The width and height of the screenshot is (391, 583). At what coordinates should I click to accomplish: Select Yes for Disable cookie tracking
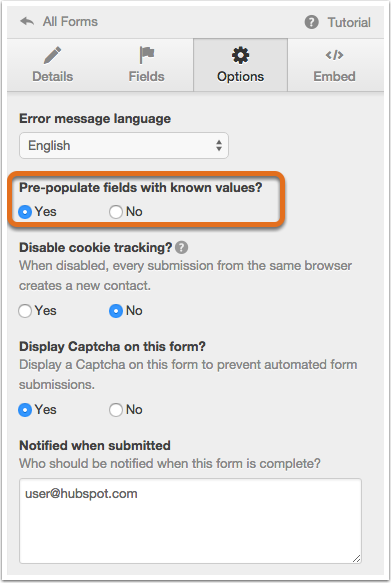[x=25, y=311]
